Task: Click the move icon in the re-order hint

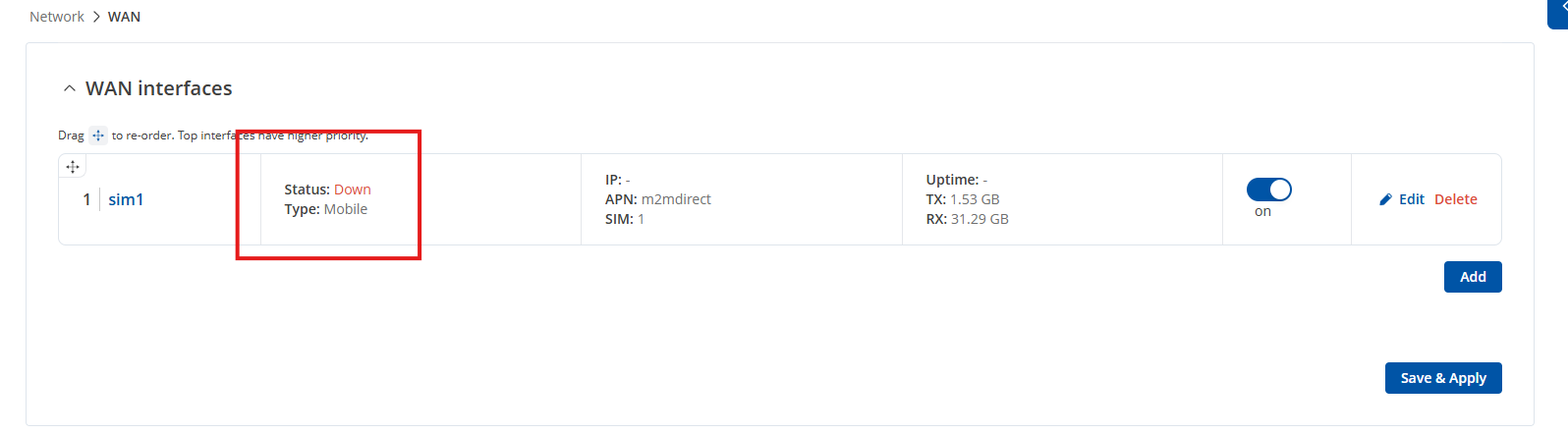Action: 97,136
